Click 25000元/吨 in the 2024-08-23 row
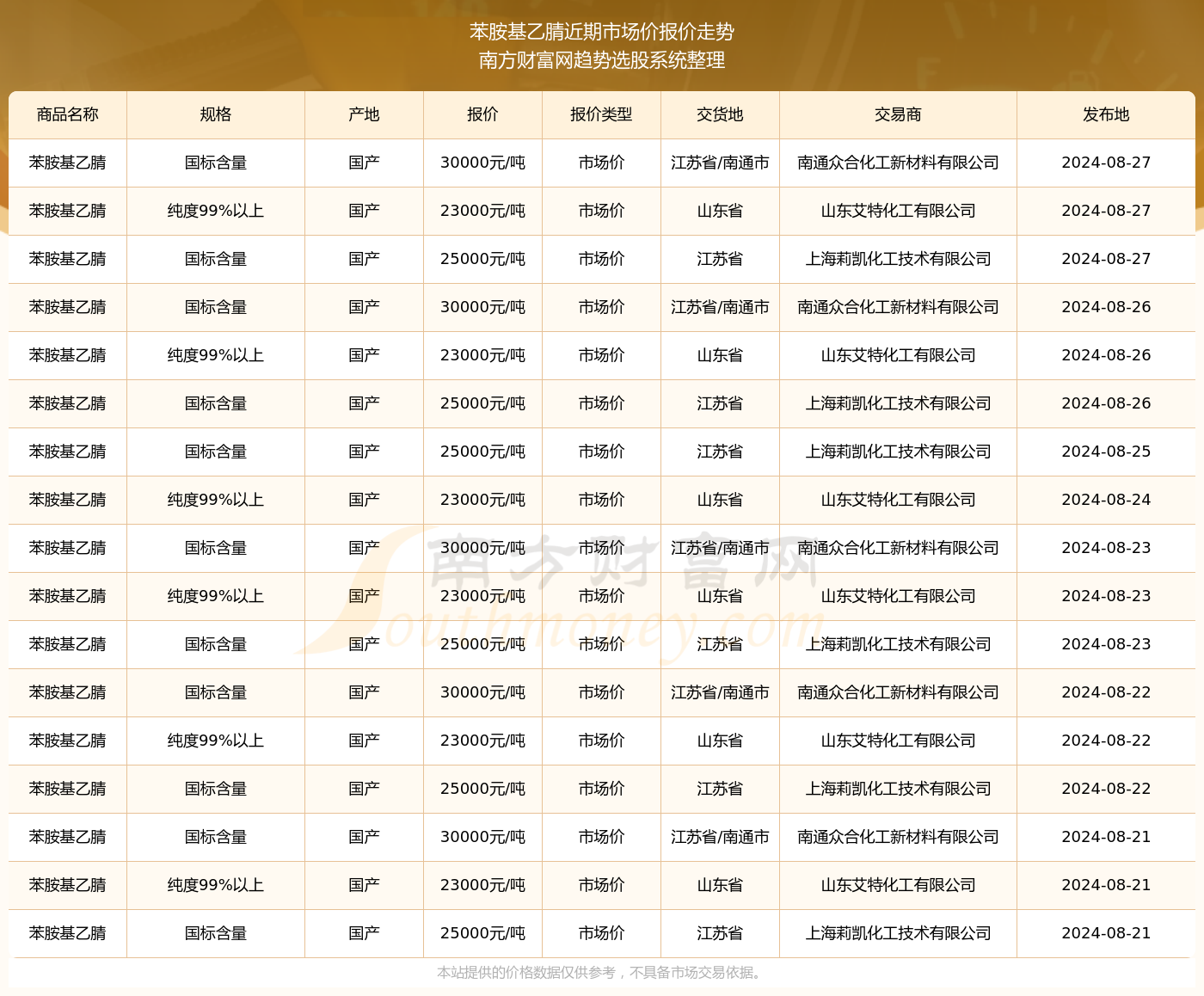The image size is (1204, 996). tap(482, 644)
